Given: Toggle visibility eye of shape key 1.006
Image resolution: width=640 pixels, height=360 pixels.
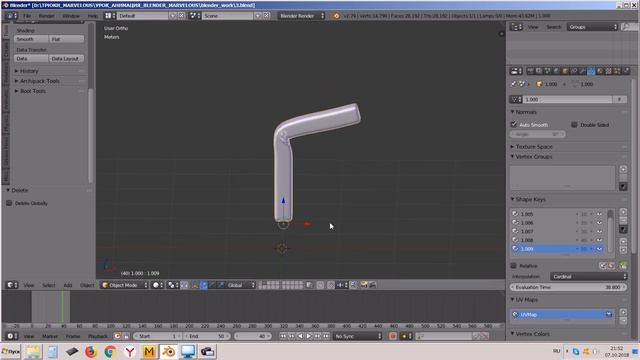Looking at the screenshot, I should pyautogui.click(x=599, y=223).
